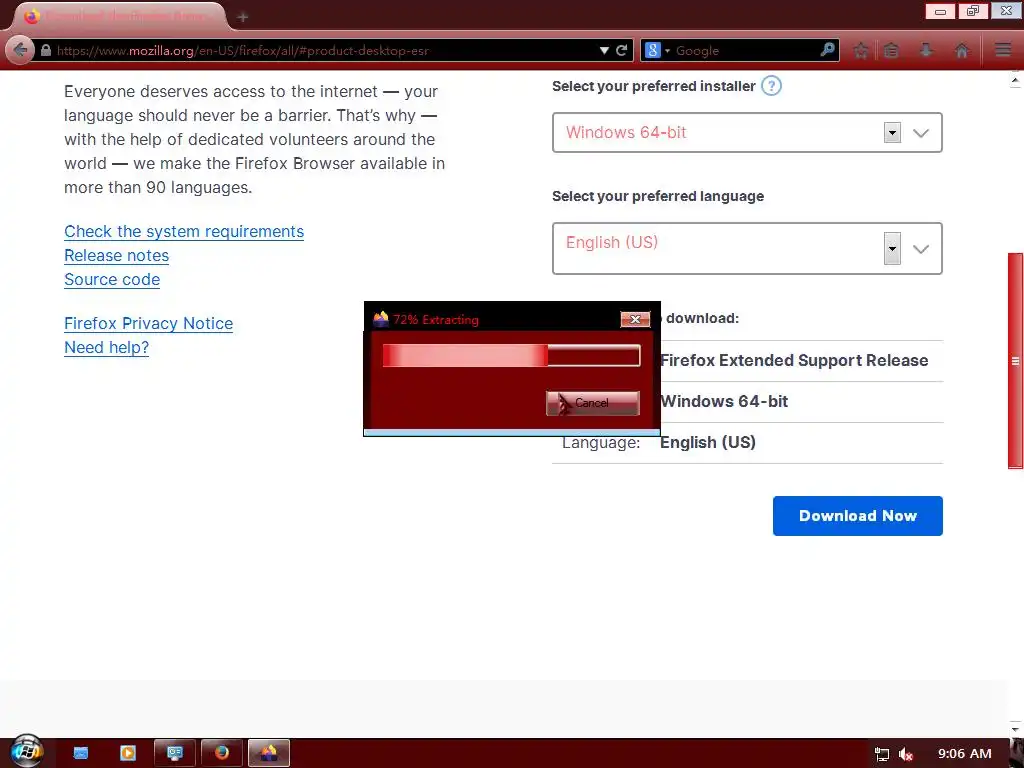Switch to the installer taskbar button
This screenshot has width=1024, height=768.
tap(268, 753)
